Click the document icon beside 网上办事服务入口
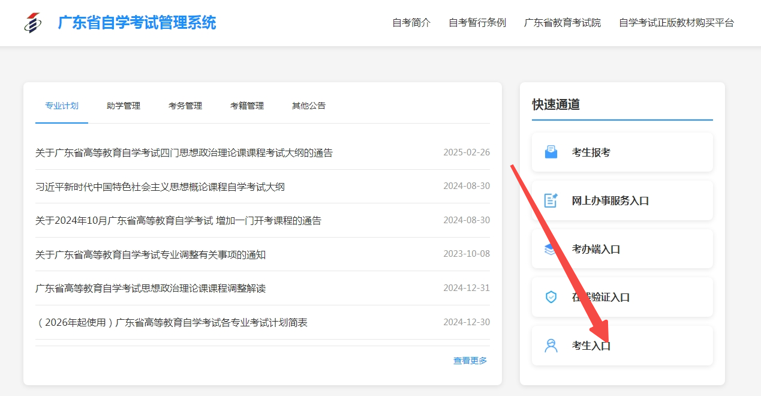 tap(551, 200)
